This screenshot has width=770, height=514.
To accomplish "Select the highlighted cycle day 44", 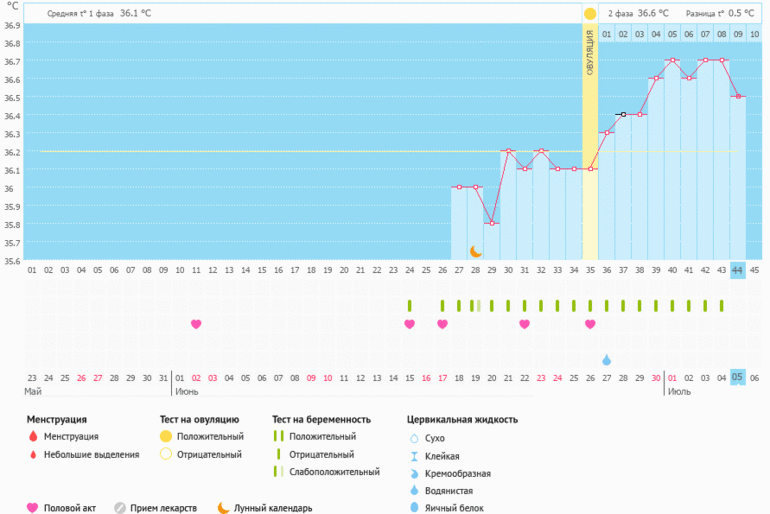I will (737, 270).
